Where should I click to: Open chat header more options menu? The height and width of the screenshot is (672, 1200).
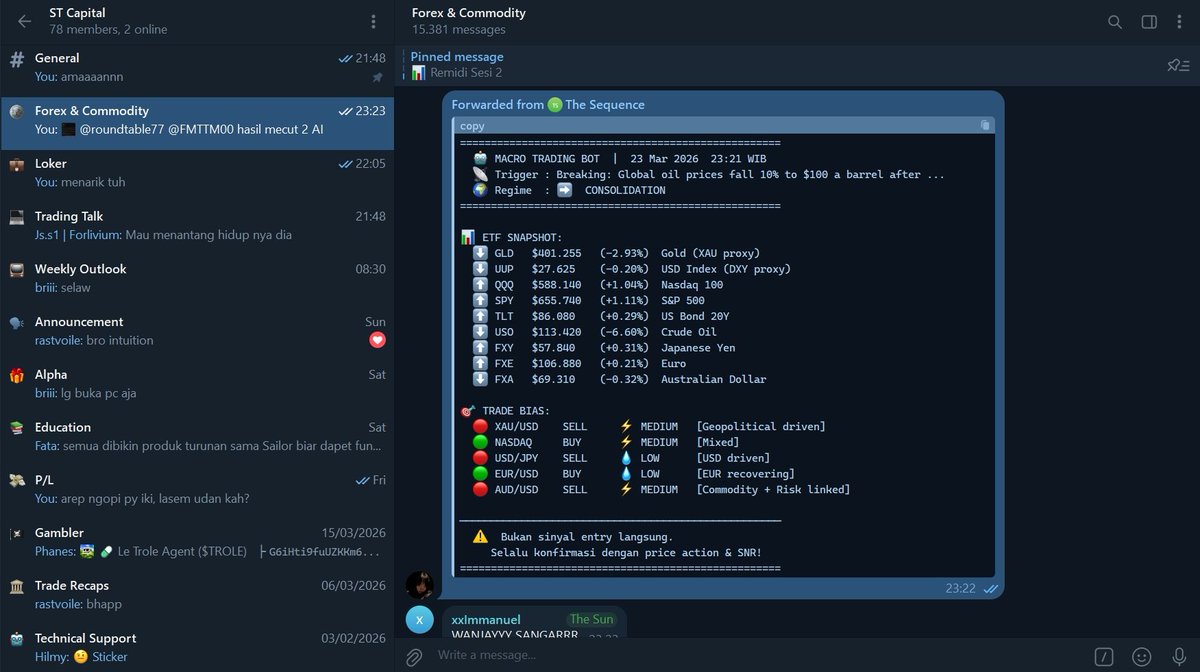[1181, 21]
